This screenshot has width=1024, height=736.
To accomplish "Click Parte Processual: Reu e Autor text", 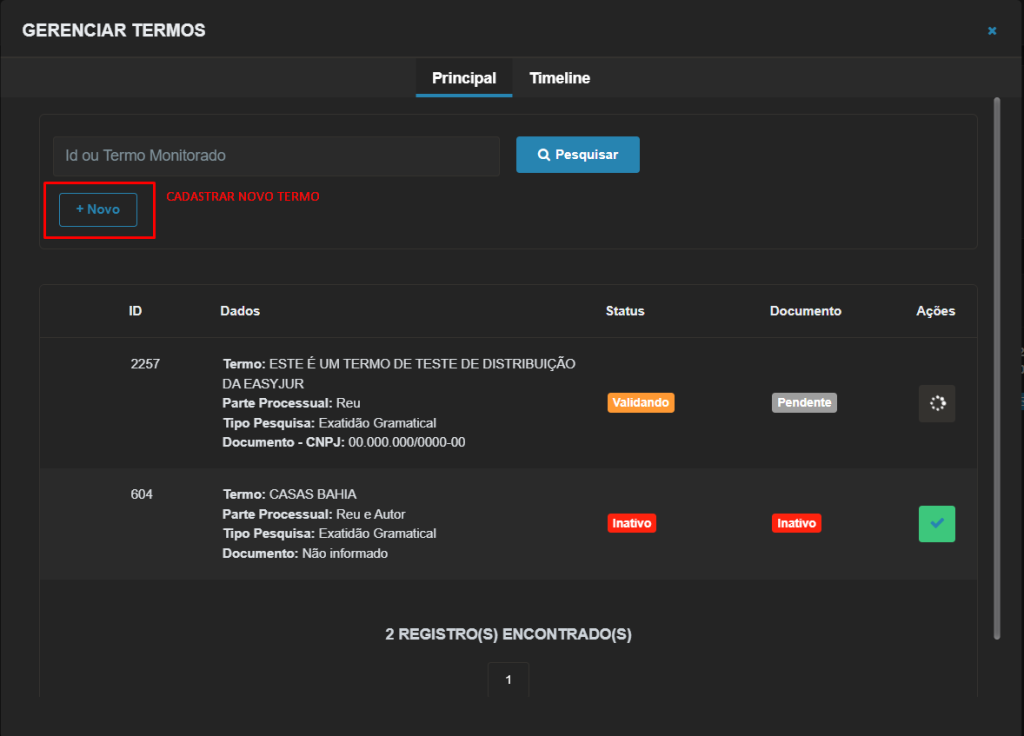I will [313, 514].
